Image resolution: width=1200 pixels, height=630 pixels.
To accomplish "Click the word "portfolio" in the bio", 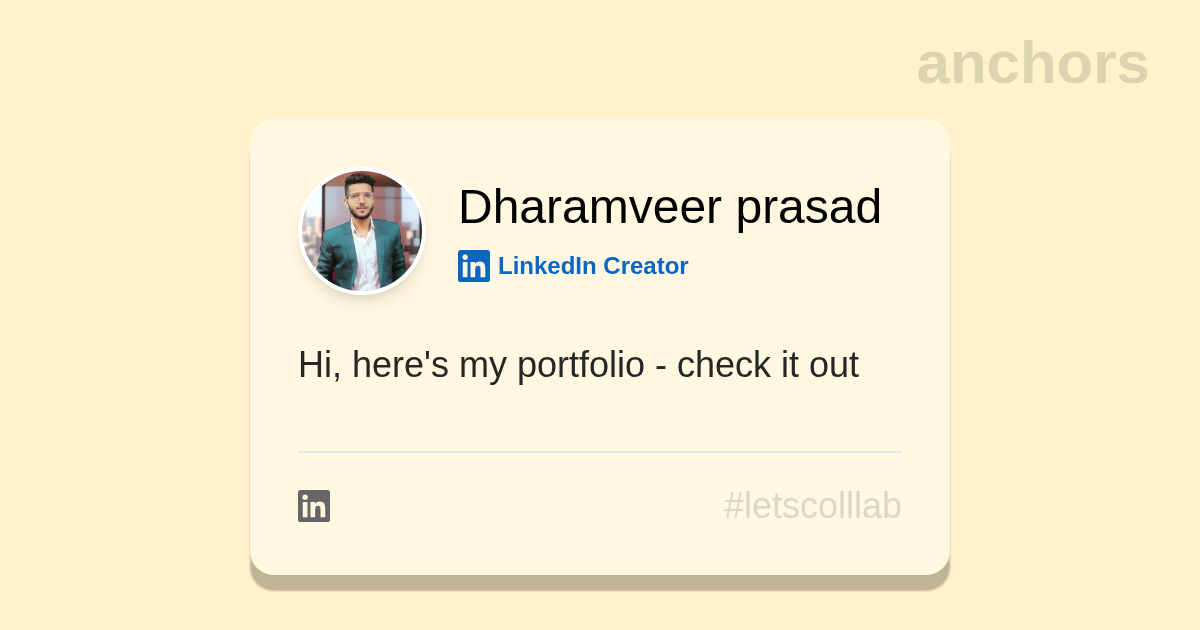I will 580,365.
